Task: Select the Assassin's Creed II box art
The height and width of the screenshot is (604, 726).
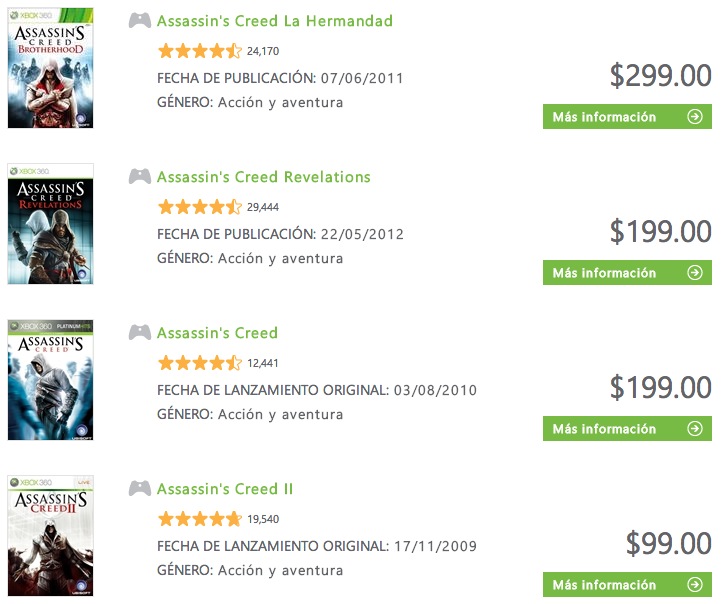Action: pyautogui.click(x=50, y=536)
